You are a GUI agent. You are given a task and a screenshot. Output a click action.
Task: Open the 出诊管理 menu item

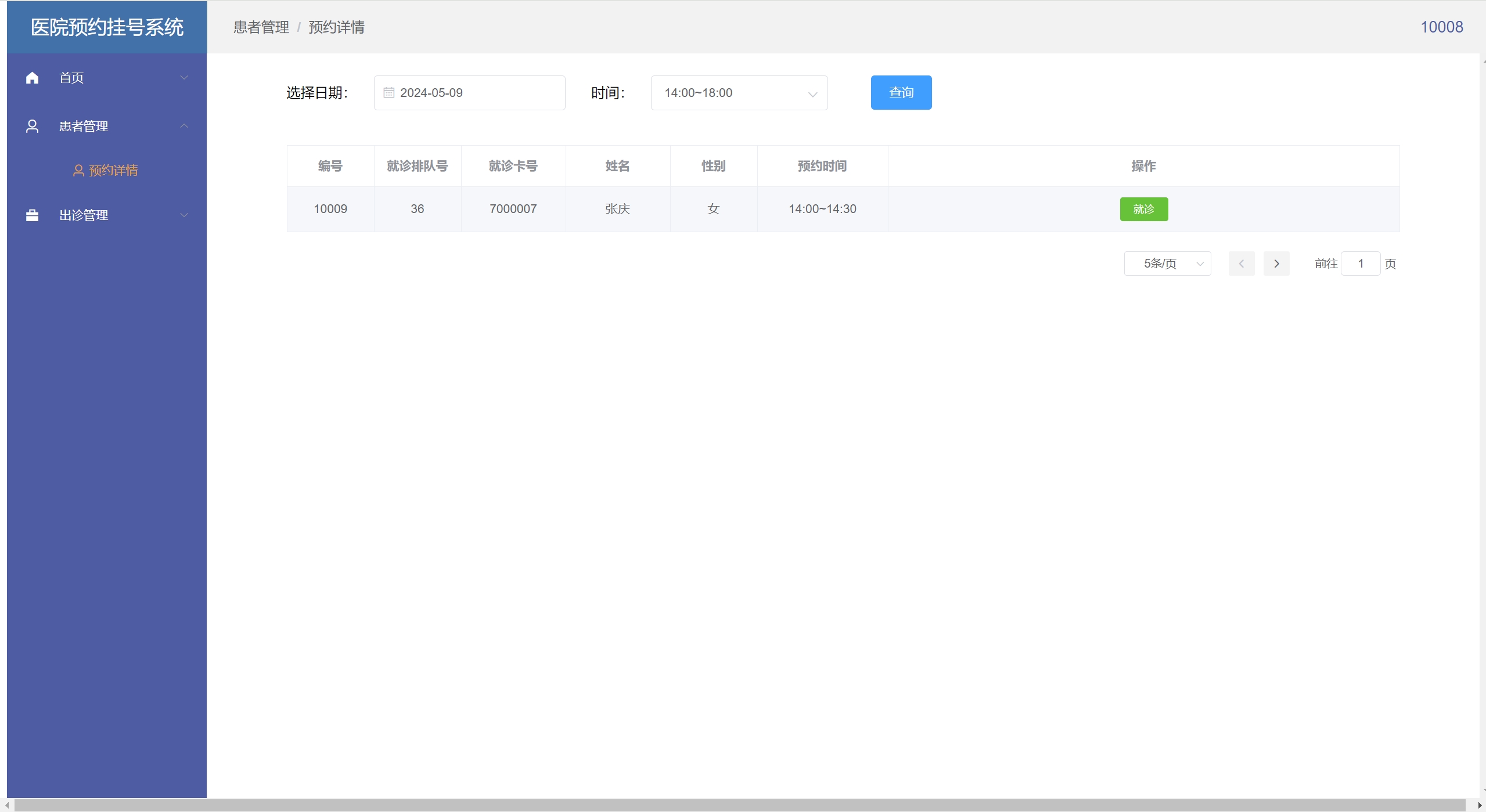coord(84,215)
